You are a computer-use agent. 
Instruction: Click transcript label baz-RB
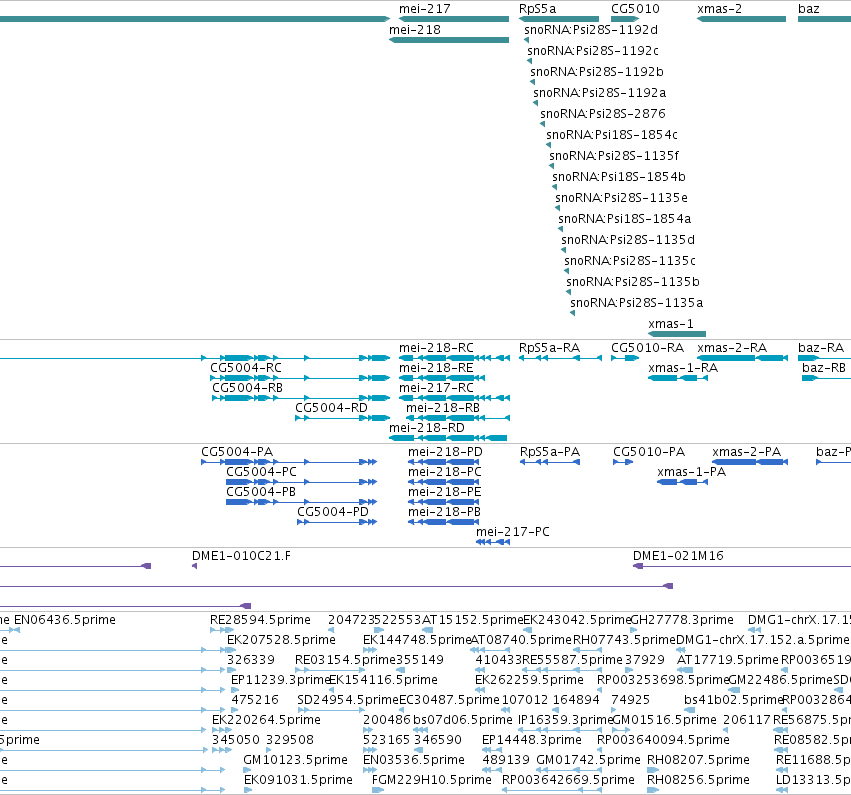(x=824, y=368)
